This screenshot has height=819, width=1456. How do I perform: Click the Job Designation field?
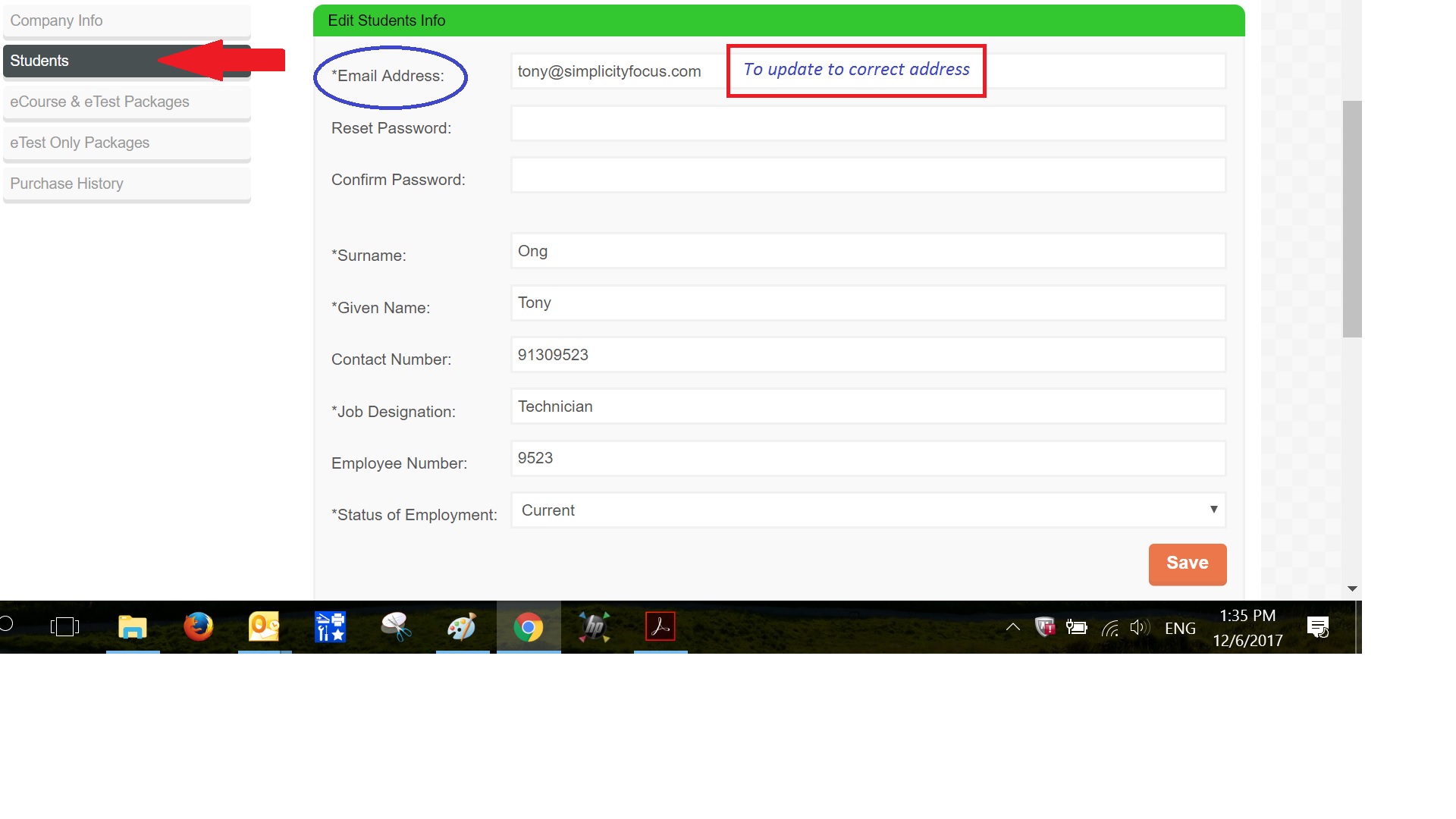coord(868,406)
